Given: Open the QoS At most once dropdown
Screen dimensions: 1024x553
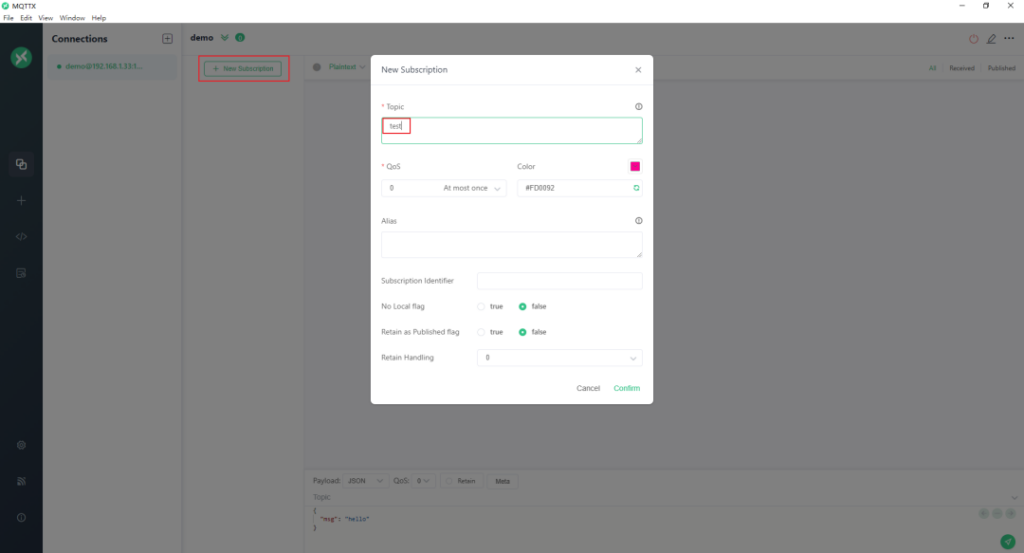Looking at the screenshot, I should coord(443,188).
